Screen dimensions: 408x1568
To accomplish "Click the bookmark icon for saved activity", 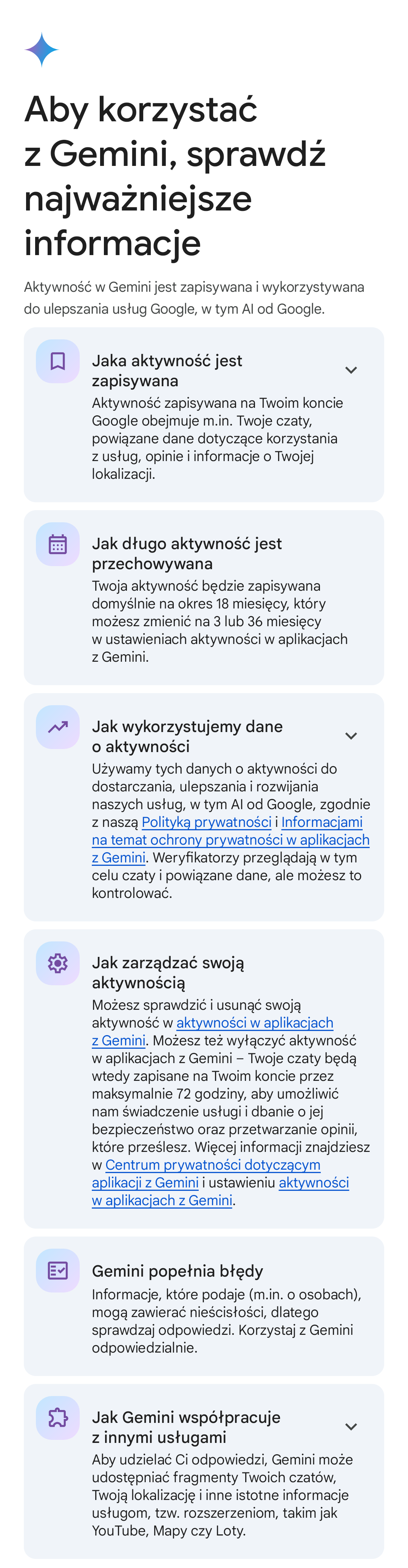I will [x=58, y=361].
